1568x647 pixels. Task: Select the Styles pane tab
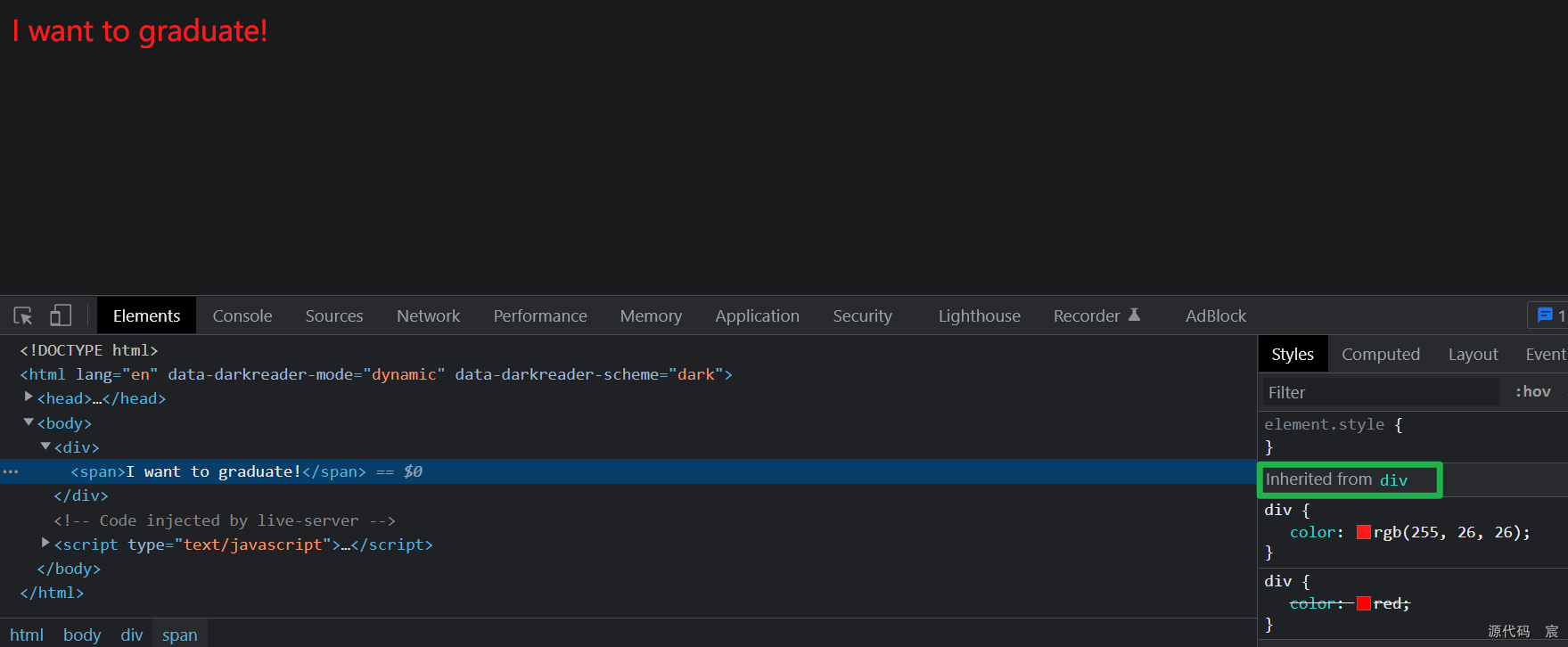click(x=1293, y=355)
